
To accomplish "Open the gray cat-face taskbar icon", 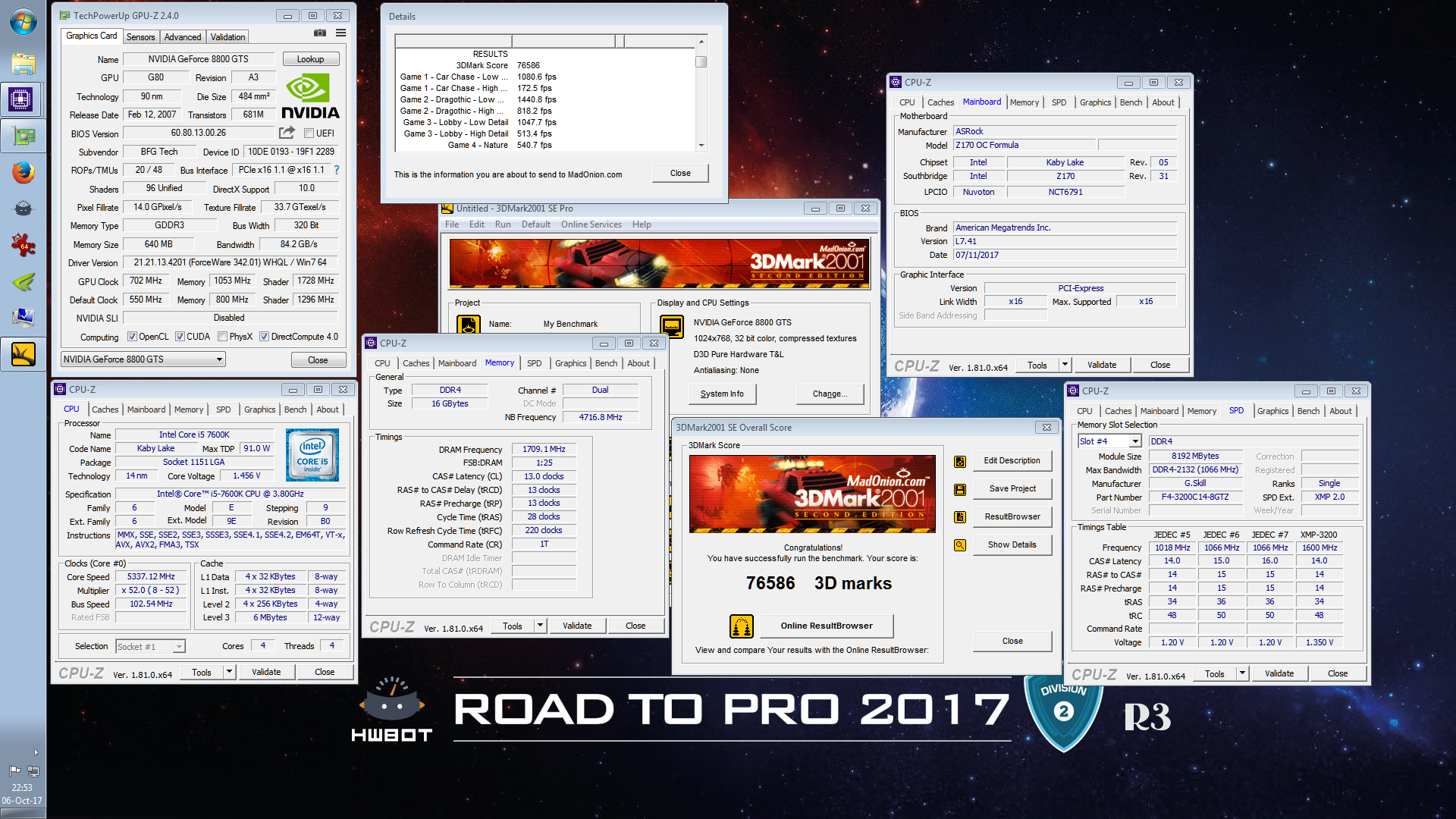I will 23,209.
